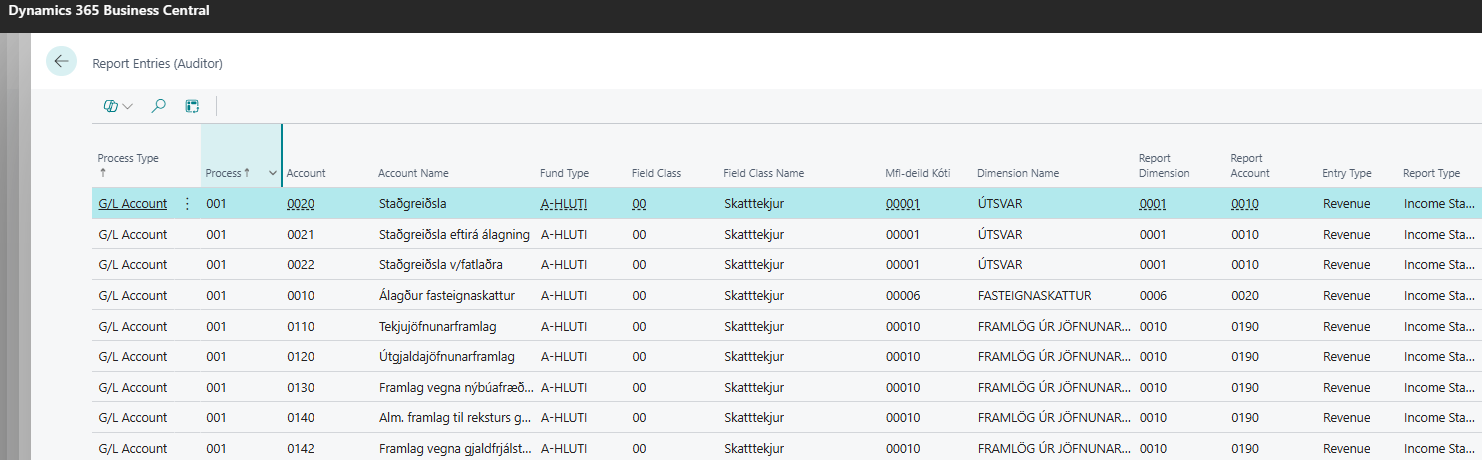Select the Report Type column header
1482x460 pixels.
1431,173
